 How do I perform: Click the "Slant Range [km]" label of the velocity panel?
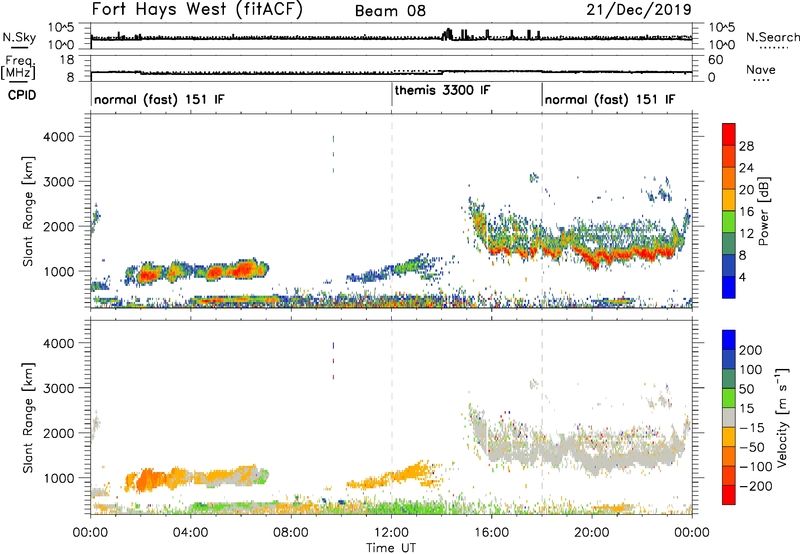28,418
